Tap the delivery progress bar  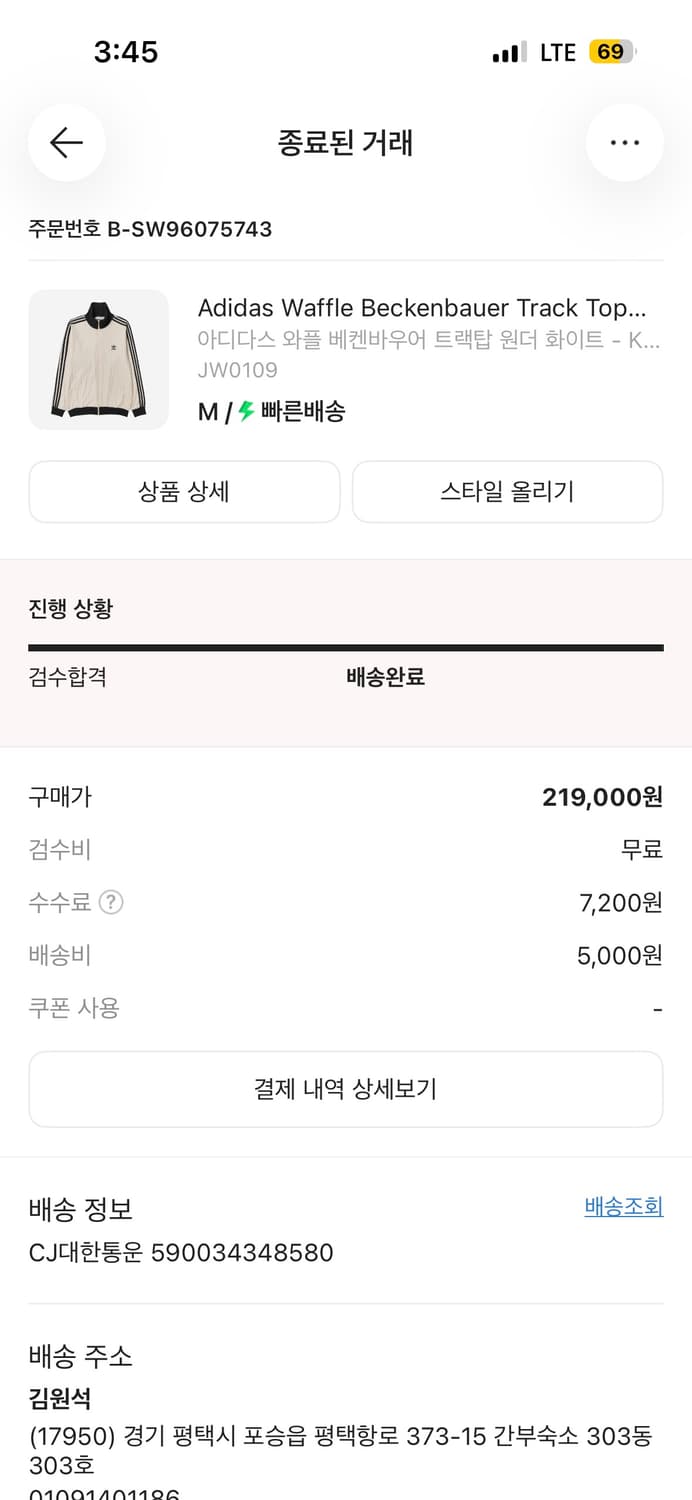point(346,648)
